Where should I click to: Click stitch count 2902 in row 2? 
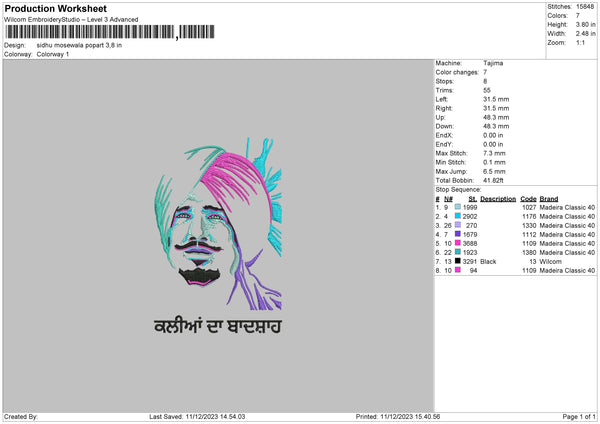tap(470, 216)
